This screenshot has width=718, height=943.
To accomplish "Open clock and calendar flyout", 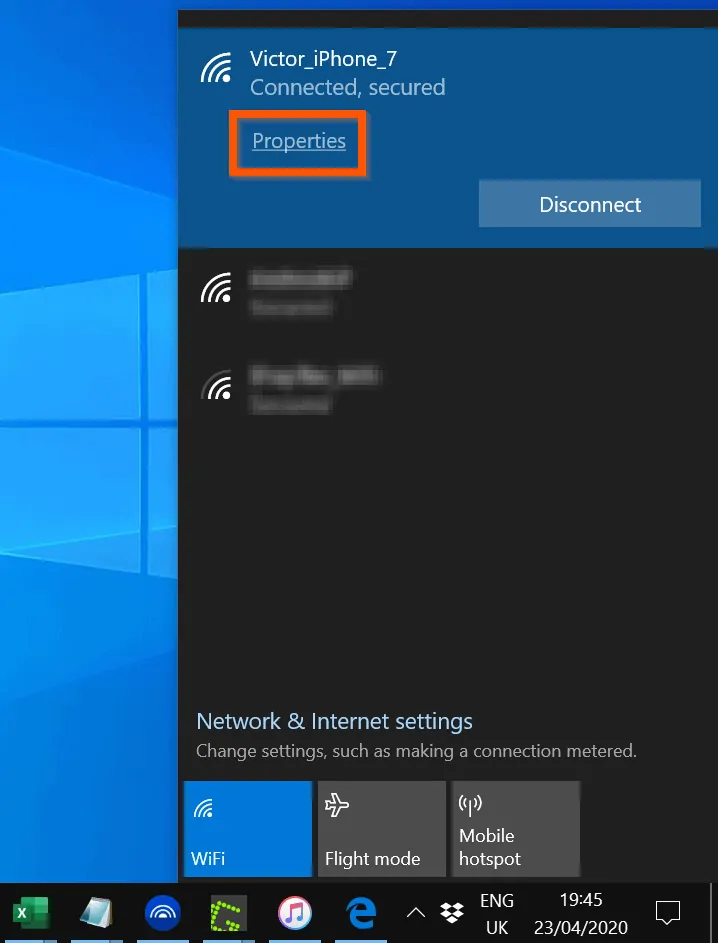I will pyautogui.click(x=581, y=912).
